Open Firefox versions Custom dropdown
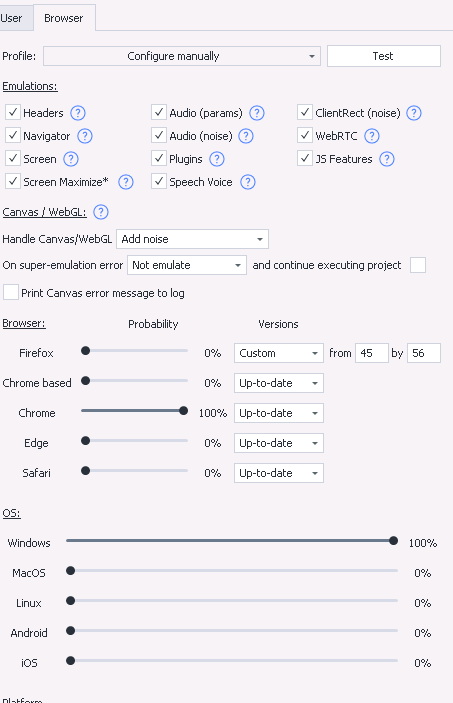Viewport: 453px width, 703px height. (x=279, y=353)
